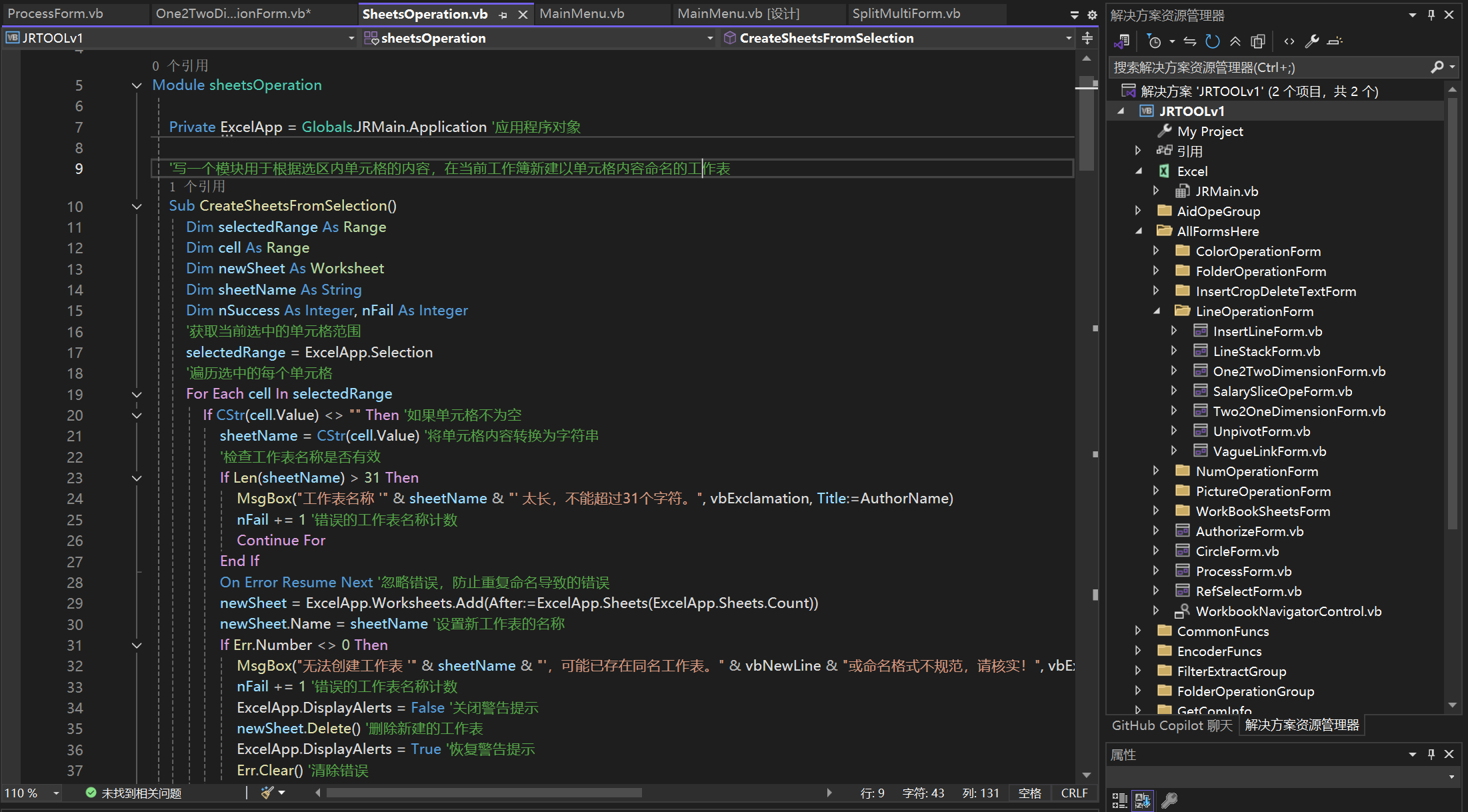Open Properties via wrench toolbar icon
This screenshot has height=812, width=1468.
pyautogui.click(x=1312, y=41)
